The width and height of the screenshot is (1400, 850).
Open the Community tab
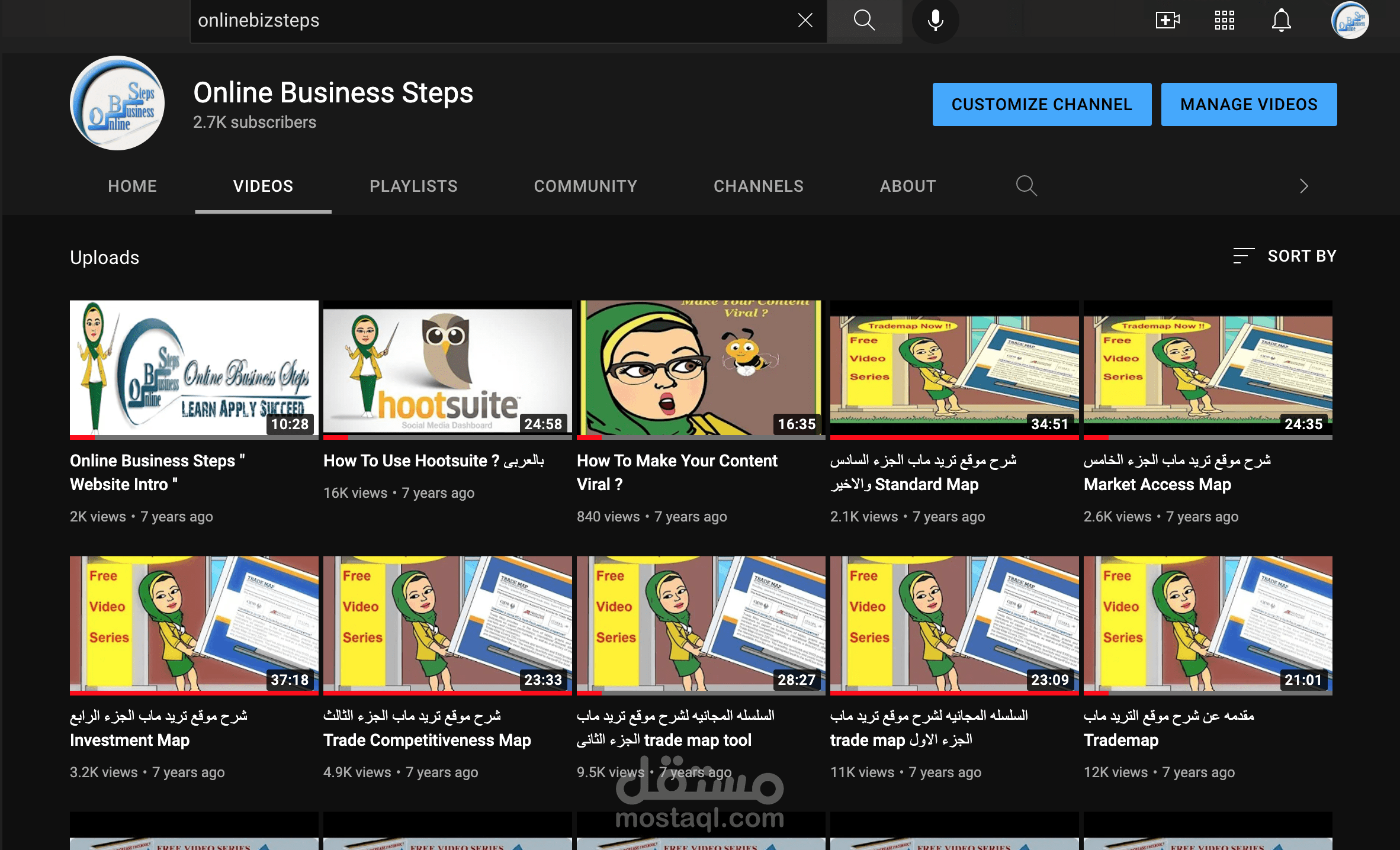click(585, 186)
